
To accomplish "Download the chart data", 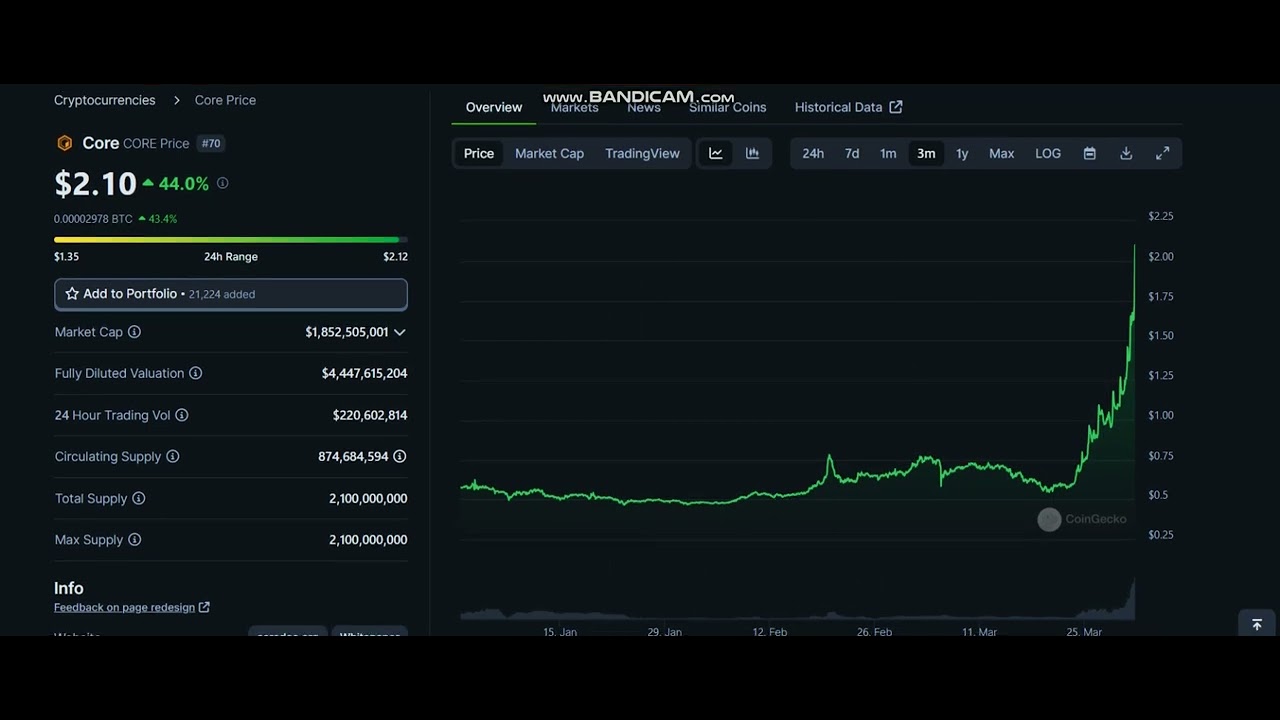I will coord(1126,153).
